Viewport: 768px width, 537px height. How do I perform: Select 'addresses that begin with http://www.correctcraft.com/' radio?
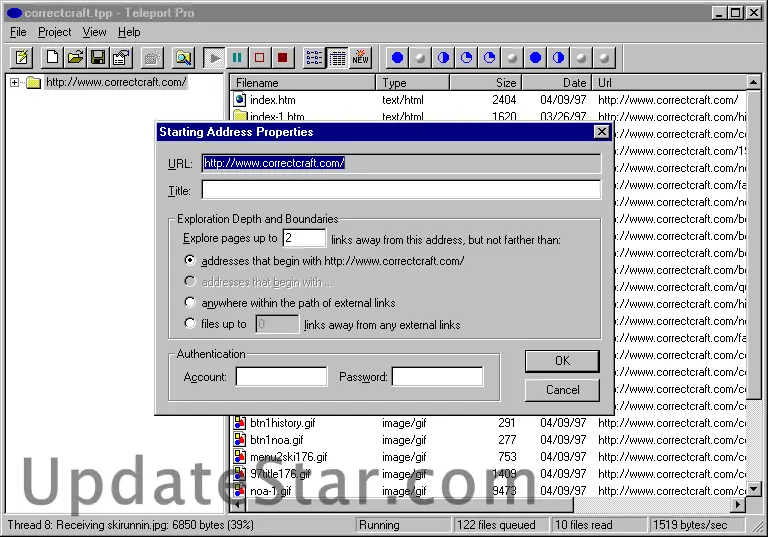[190, 260]
